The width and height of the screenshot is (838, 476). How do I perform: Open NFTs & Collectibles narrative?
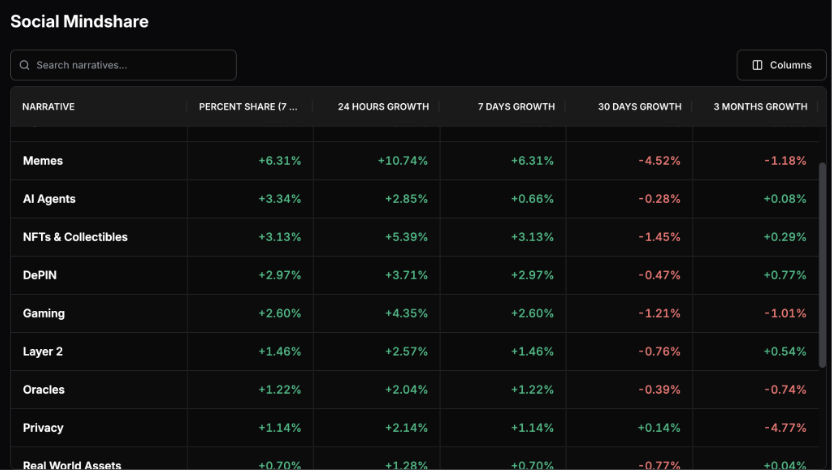[x=75, y=237]
